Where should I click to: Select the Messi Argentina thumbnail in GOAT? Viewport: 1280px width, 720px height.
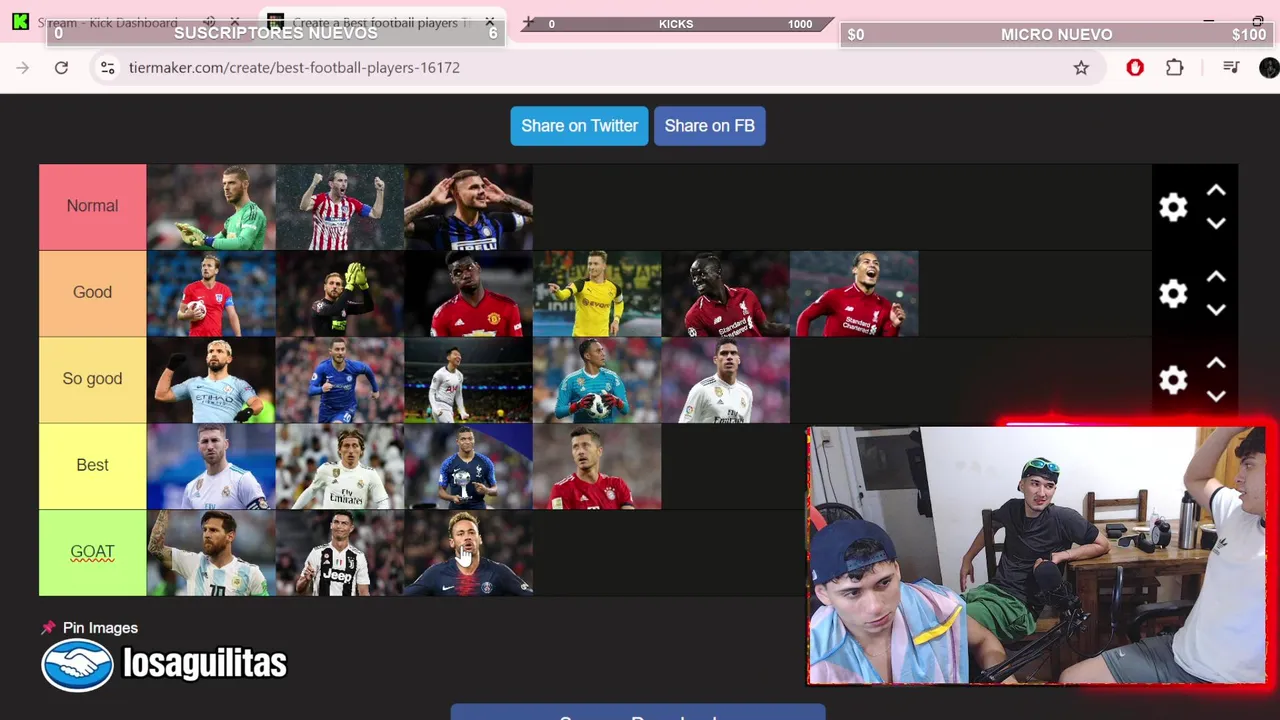click(x=211, y=553)
